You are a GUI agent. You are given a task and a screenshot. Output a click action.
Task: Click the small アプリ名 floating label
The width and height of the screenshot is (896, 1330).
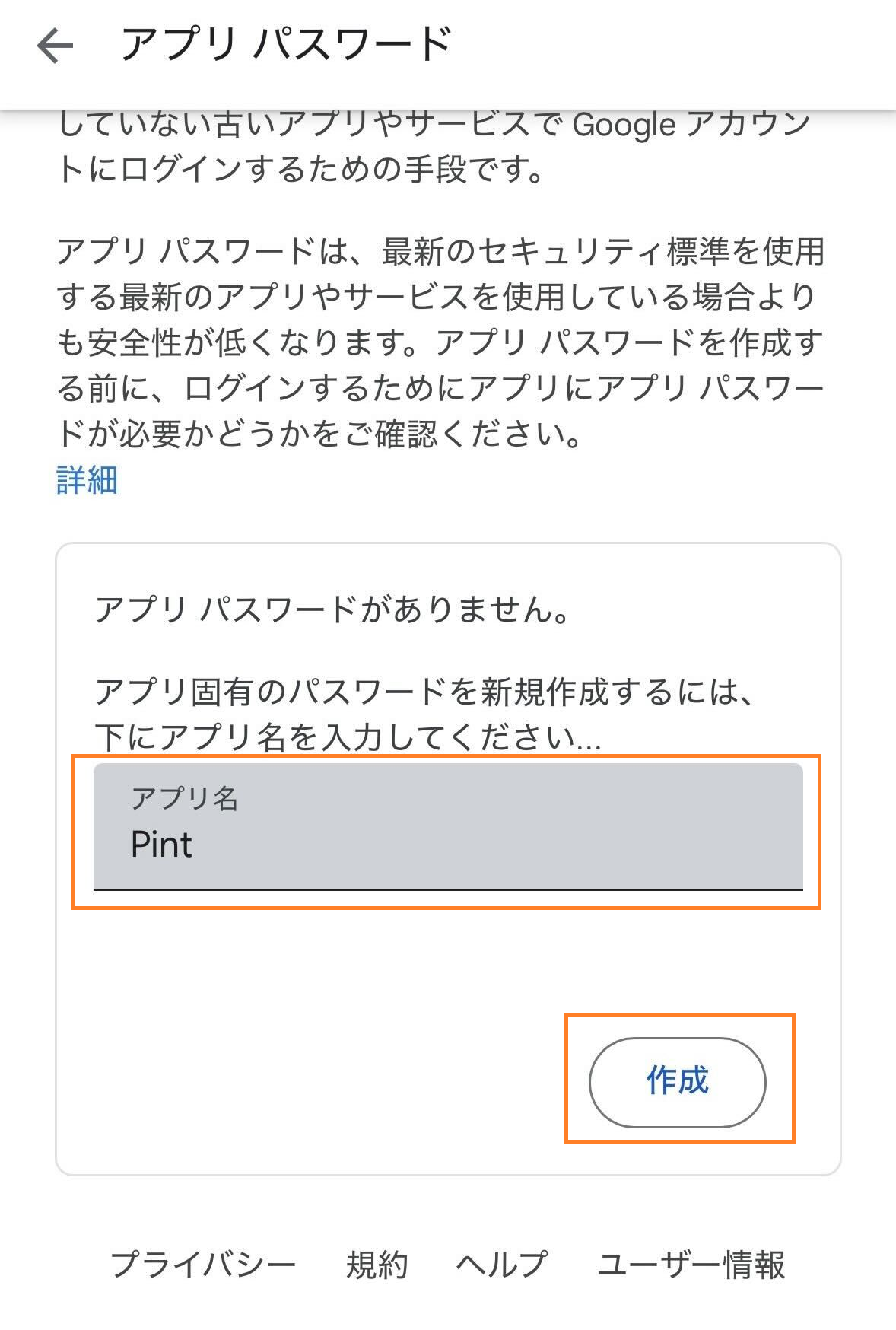[x=185, y=798]
